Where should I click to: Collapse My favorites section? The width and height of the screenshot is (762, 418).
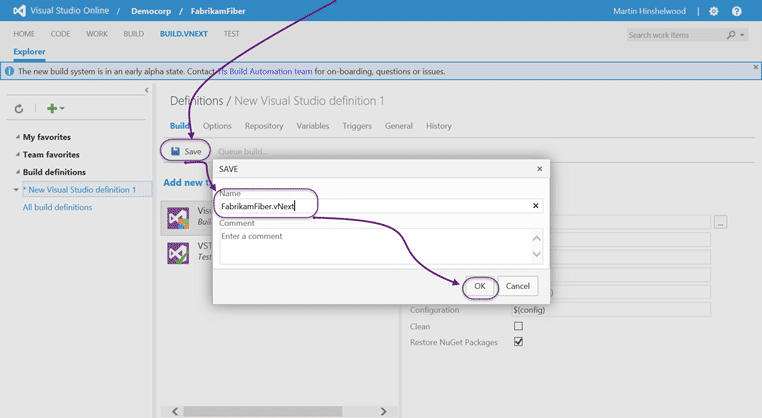tap(17, 137)
